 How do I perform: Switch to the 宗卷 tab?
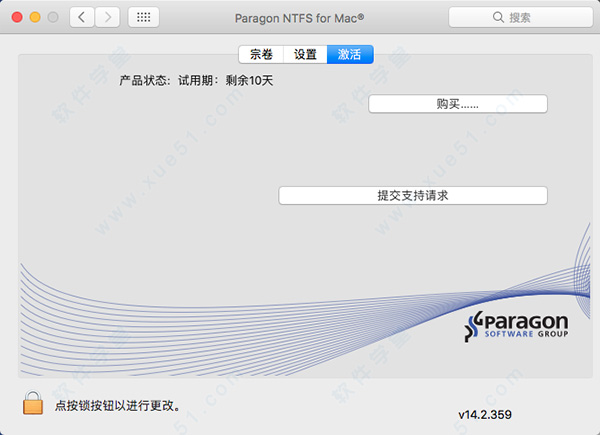[x=261, y=54]
